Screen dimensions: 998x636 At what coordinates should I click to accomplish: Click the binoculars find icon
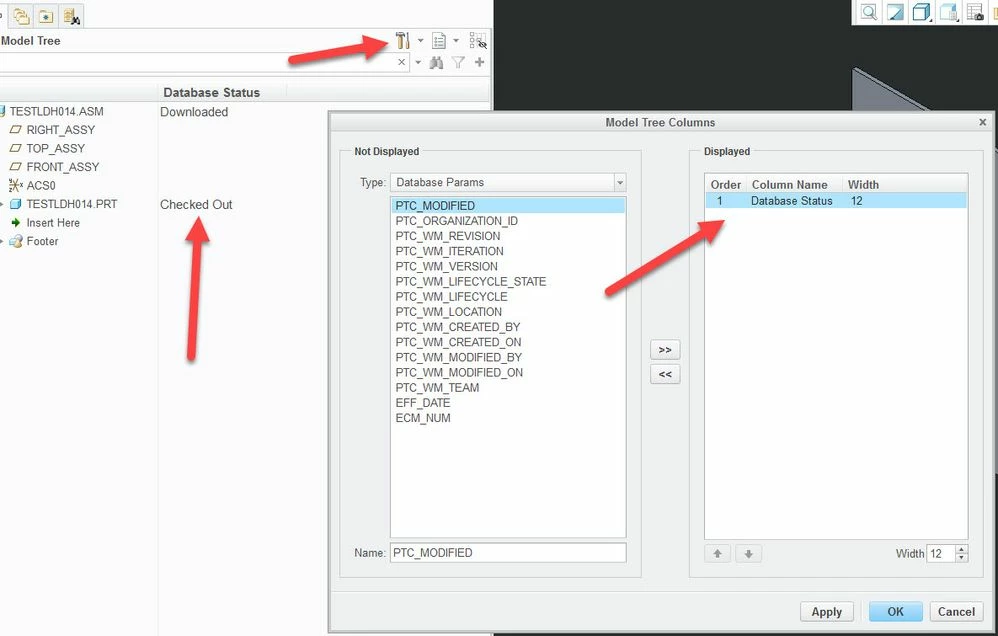(x=437, y=62)
